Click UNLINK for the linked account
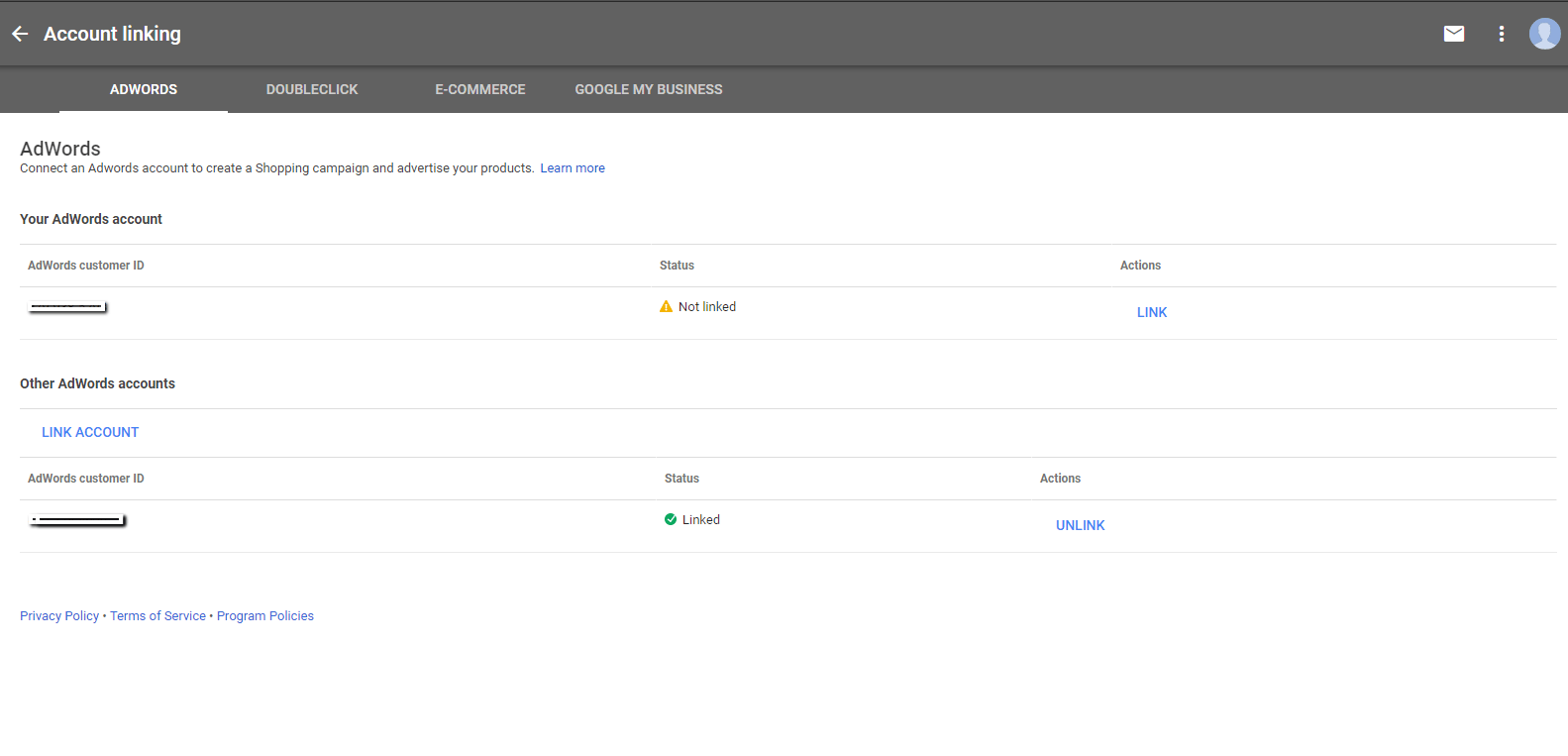1568x756 pixels. tap(1081, 525)
